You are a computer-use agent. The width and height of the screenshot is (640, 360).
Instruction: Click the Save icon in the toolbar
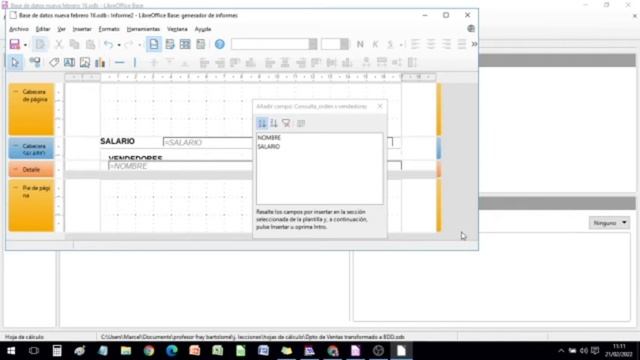coord(15,44)
